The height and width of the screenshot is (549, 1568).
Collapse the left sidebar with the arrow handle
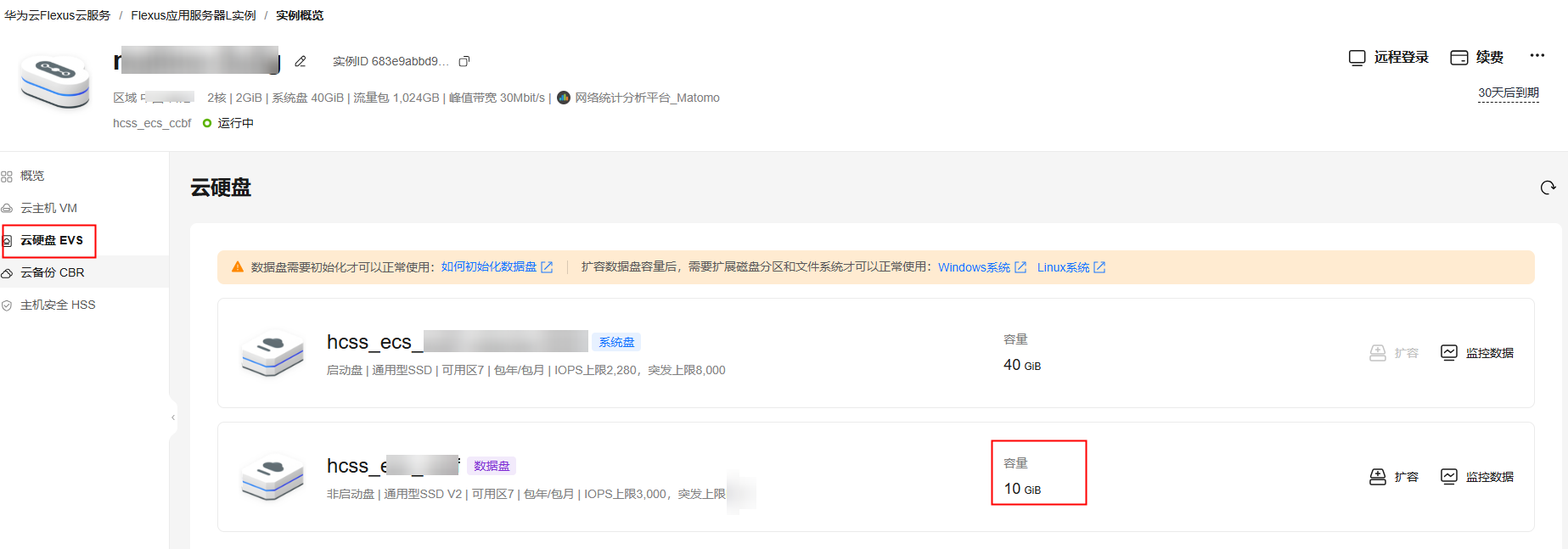pos(173,417)
